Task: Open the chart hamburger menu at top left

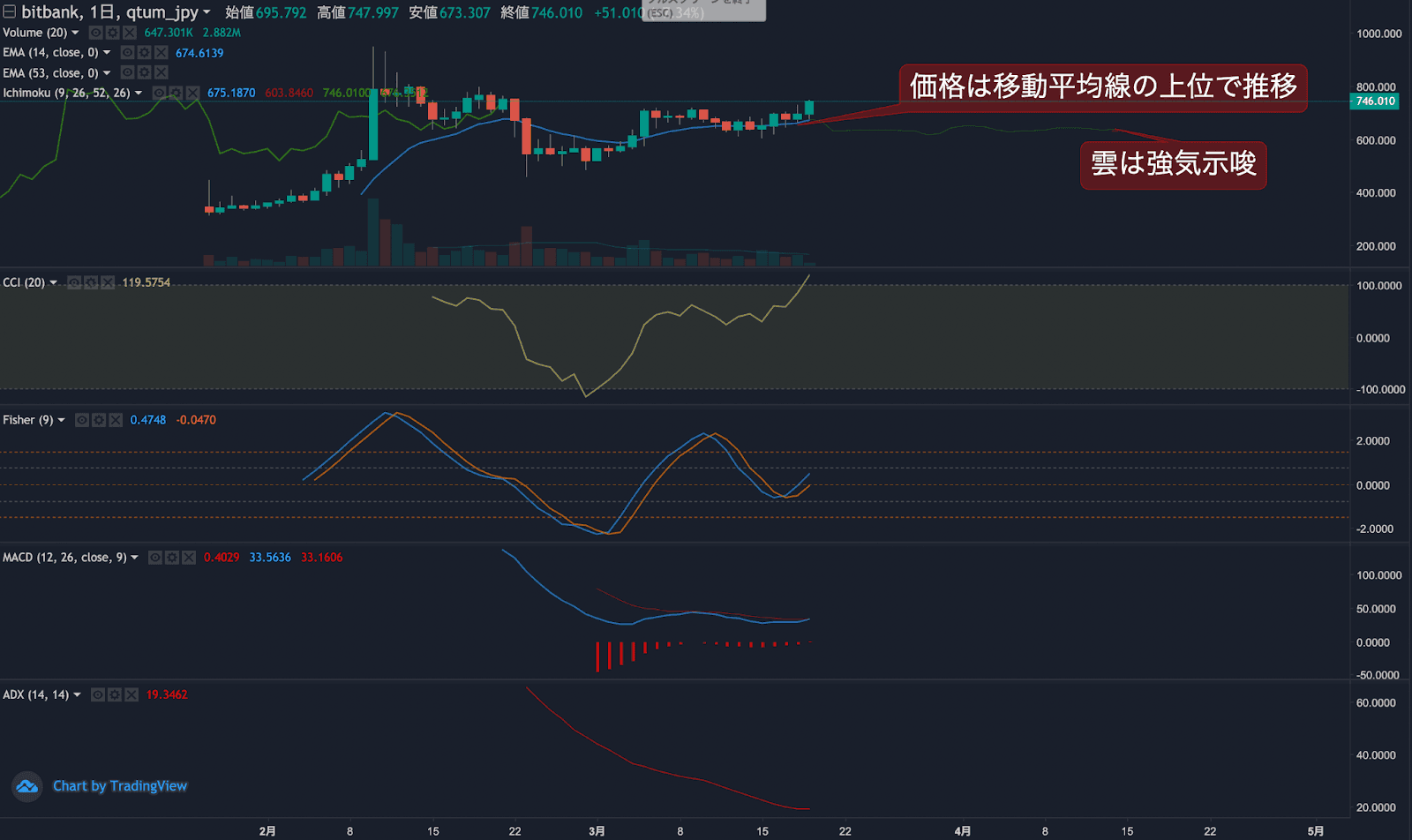Action: pyautogui.click(x=9, y=12)
